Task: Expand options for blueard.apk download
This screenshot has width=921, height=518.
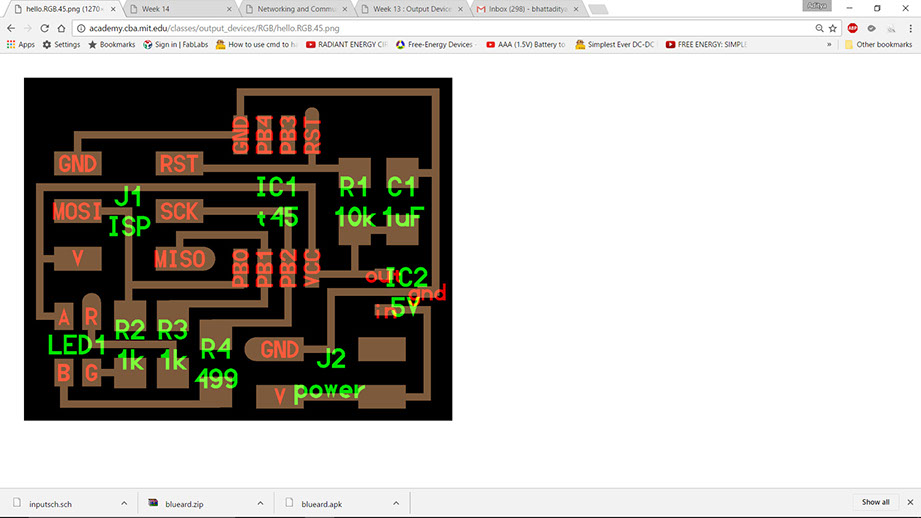Action: point(396,503)
